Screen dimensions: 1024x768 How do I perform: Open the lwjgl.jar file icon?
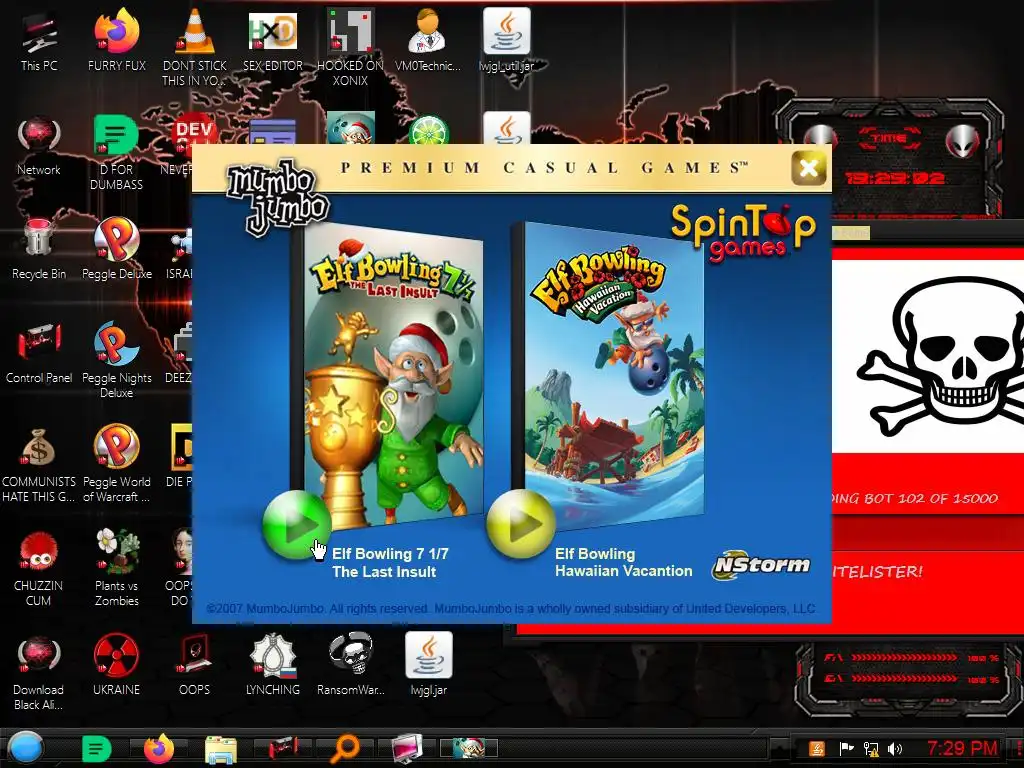point(428,665)
